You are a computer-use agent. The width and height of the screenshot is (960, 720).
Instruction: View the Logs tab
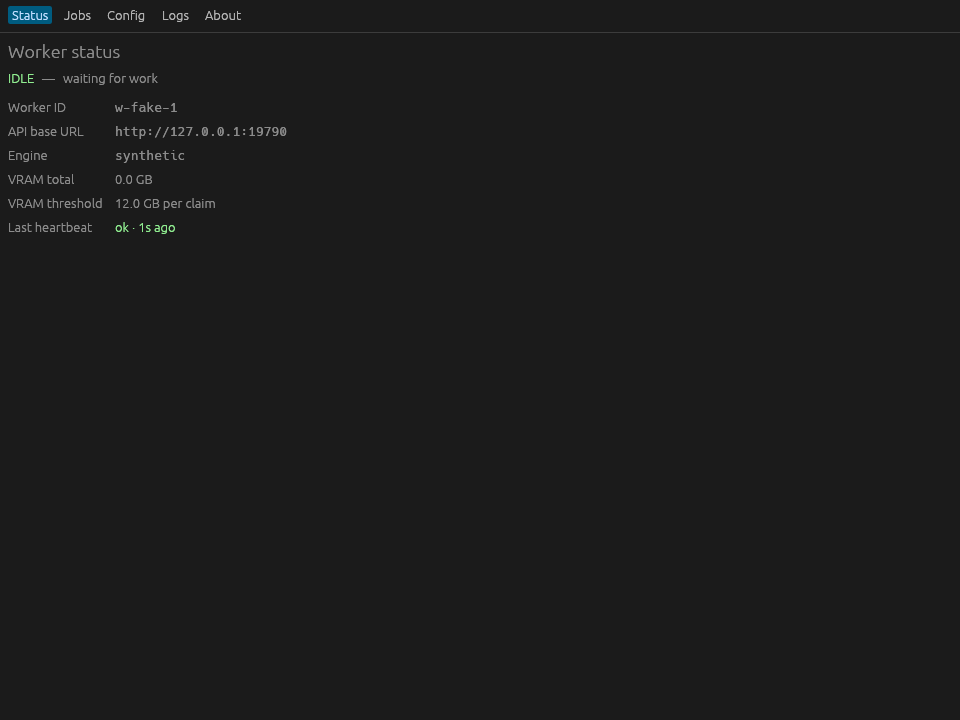click(175, 15)
